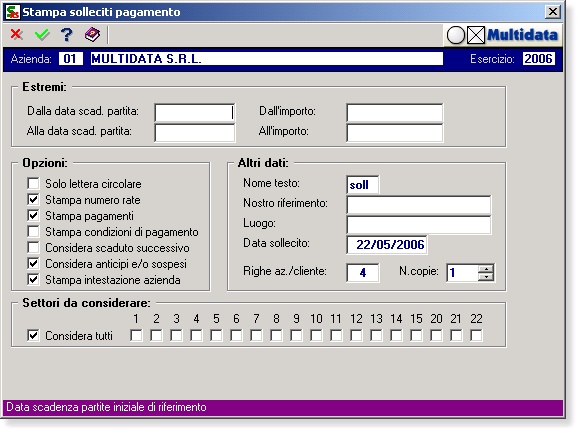Click the Luogo input field
The height and width of the screenshot is (430, 577).
(x=419, y=225)
